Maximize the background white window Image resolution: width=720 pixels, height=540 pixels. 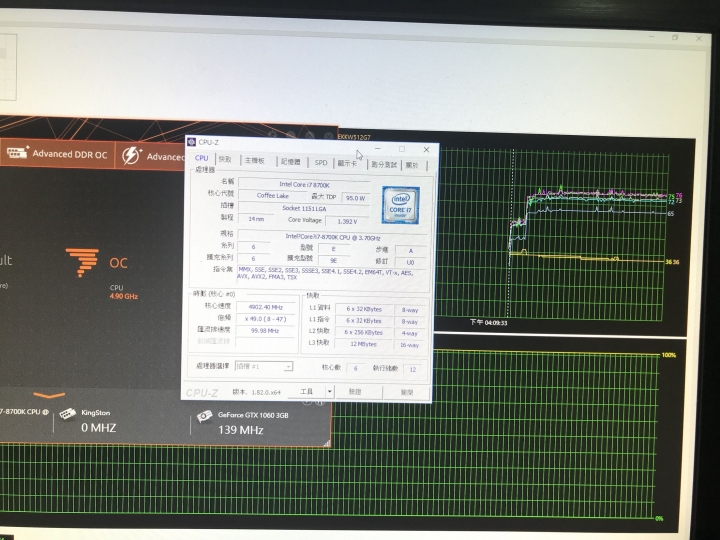(x=675, y=37)
